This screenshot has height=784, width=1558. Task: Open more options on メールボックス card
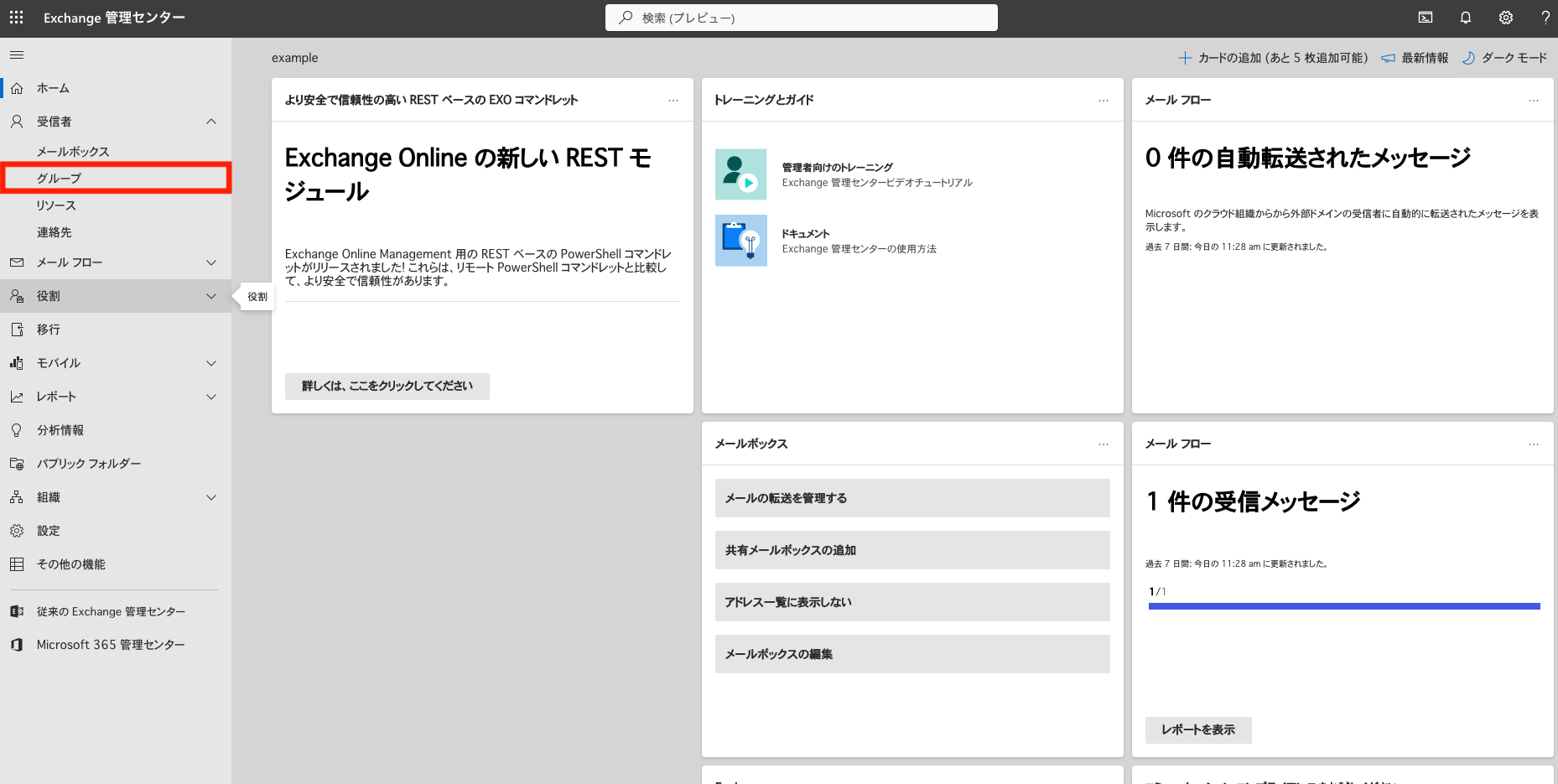1104,444
